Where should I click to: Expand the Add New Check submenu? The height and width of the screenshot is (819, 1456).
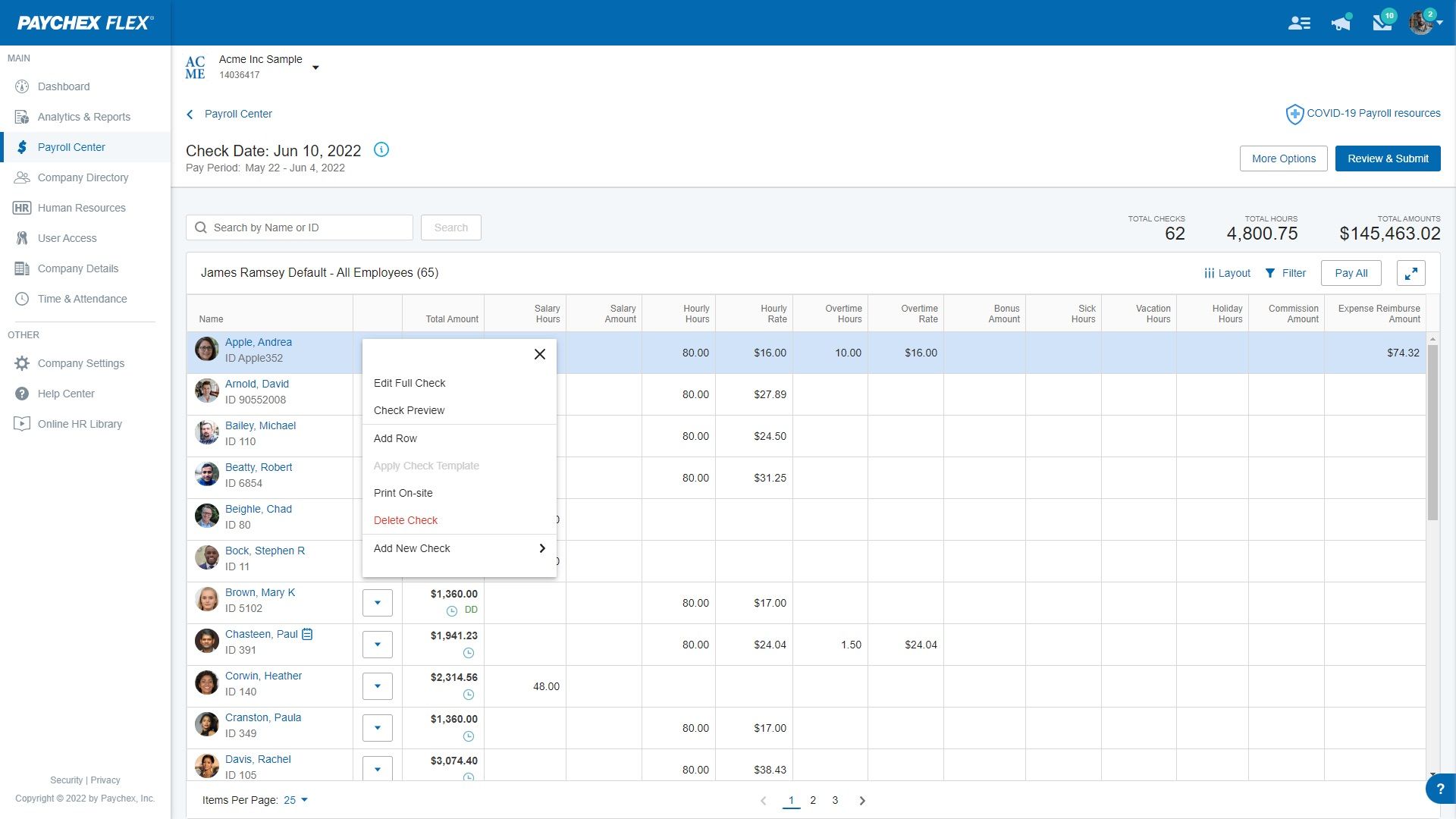coord(458,548)
